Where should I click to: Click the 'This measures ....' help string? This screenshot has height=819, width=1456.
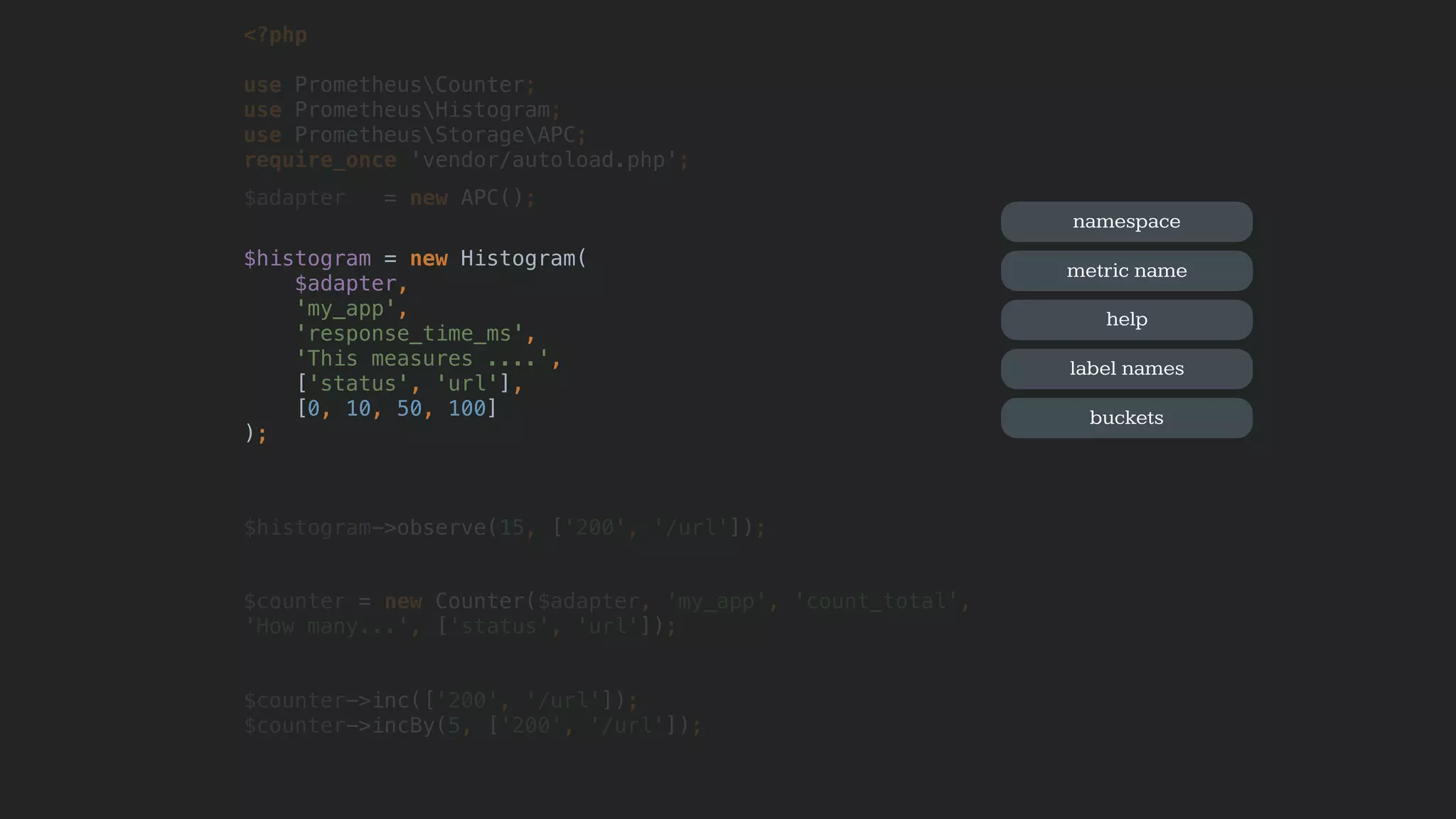click(x=422, y=358)
